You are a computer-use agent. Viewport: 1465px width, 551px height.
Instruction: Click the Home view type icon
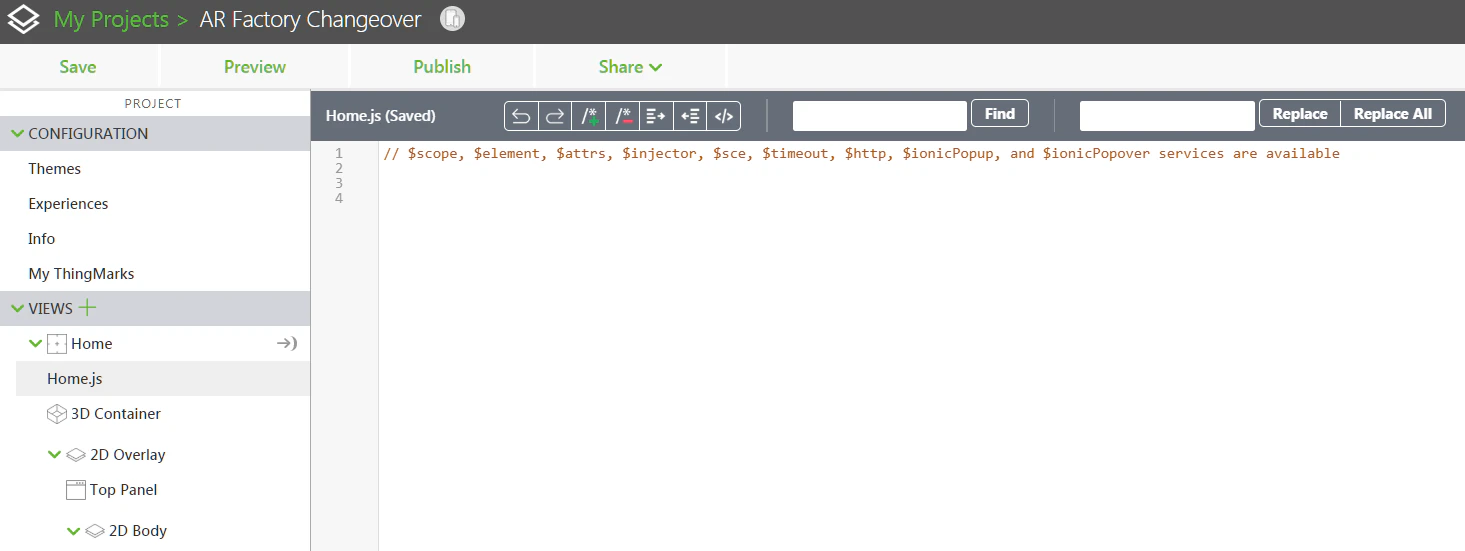pyautogui.click(x=57, y=344)
